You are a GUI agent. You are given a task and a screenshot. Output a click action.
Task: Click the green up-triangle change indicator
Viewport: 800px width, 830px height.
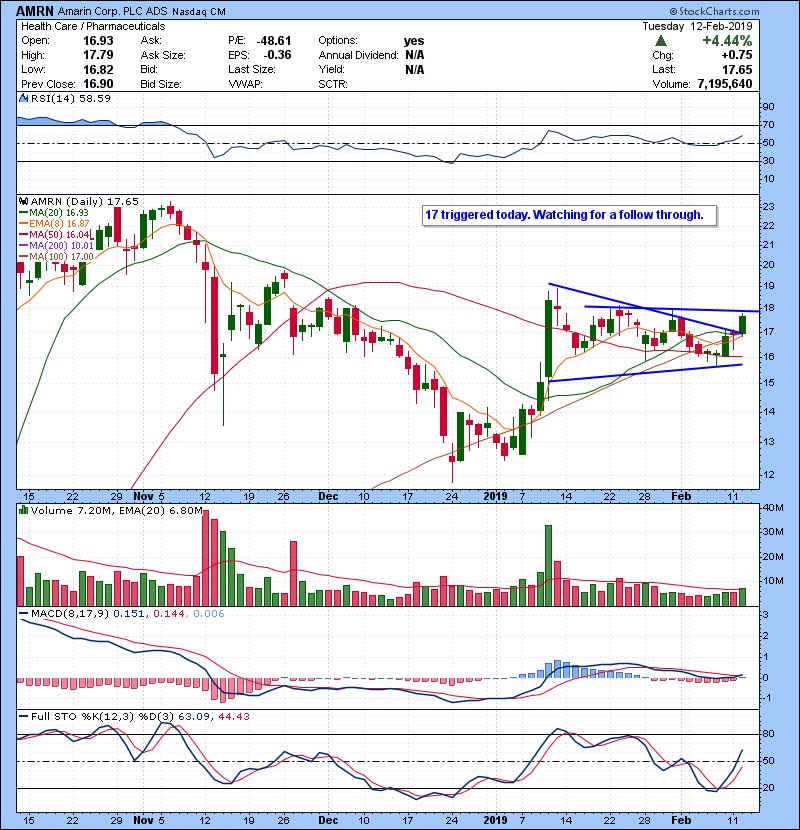pyautogui.click(x=660, y=41)
